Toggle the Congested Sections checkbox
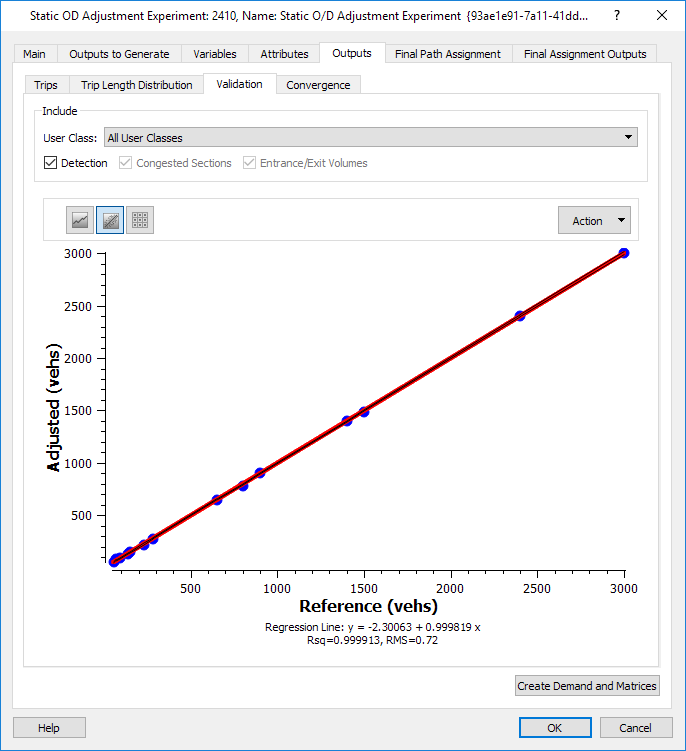This screenshot has width=686, height=751. tap(126, 163)
